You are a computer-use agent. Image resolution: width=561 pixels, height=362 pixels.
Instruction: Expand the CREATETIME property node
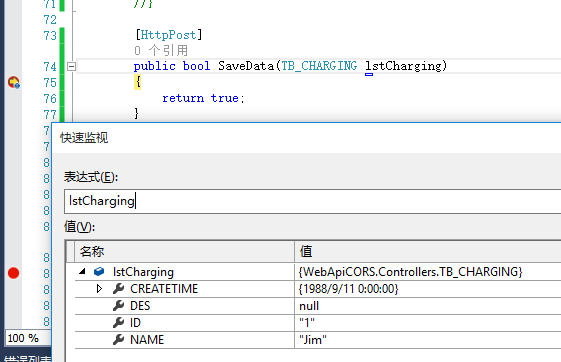click(x=99, y=288)
